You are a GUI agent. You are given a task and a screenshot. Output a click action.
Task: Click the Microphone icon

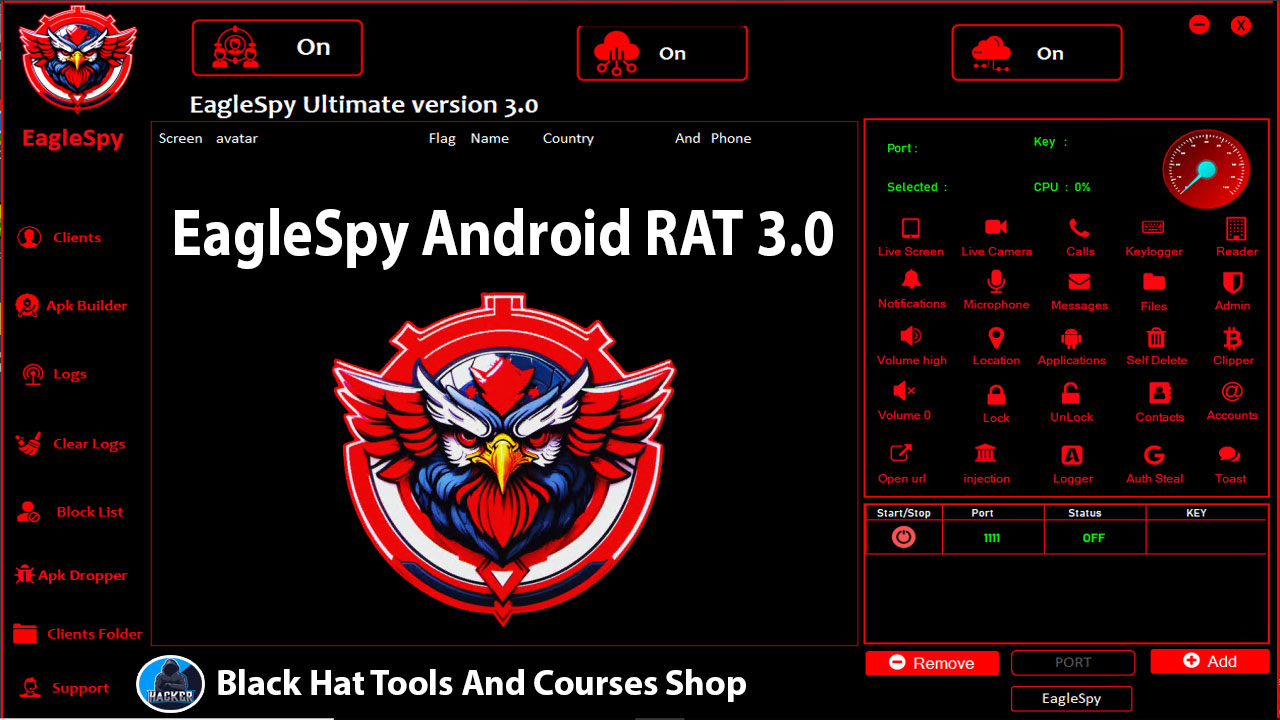point(996,282)
